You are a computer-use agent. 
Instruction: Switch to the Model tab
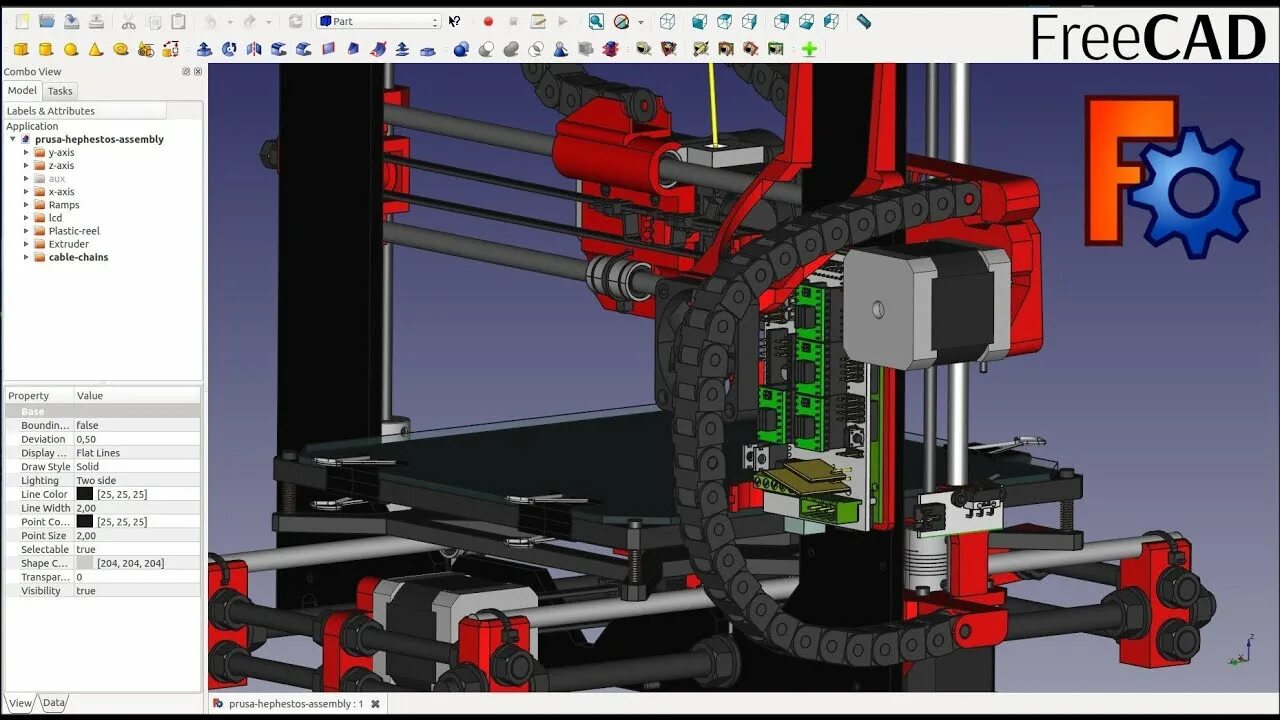(x=22, y=91)
